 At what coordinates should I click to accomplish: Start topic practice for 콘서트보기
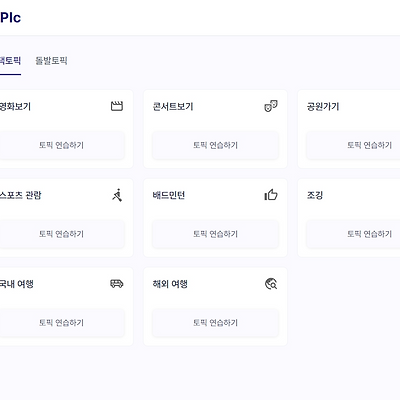pyautogui.click(x=215, y=145)
